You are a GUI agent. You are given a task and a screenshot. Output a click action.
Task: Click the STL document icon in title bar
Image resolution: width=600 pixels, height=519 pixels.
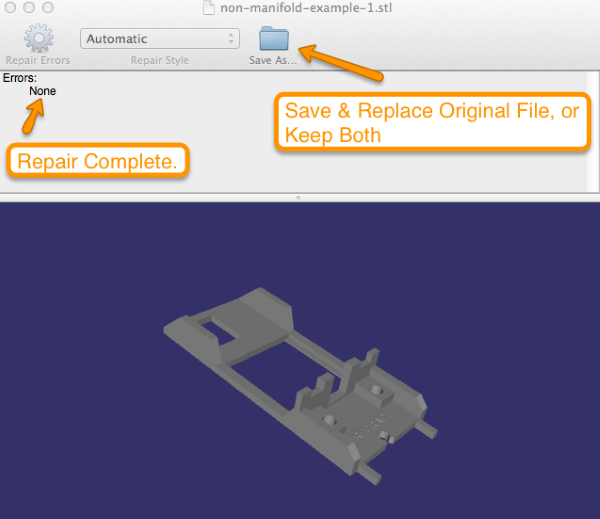(x=206, y=8)
